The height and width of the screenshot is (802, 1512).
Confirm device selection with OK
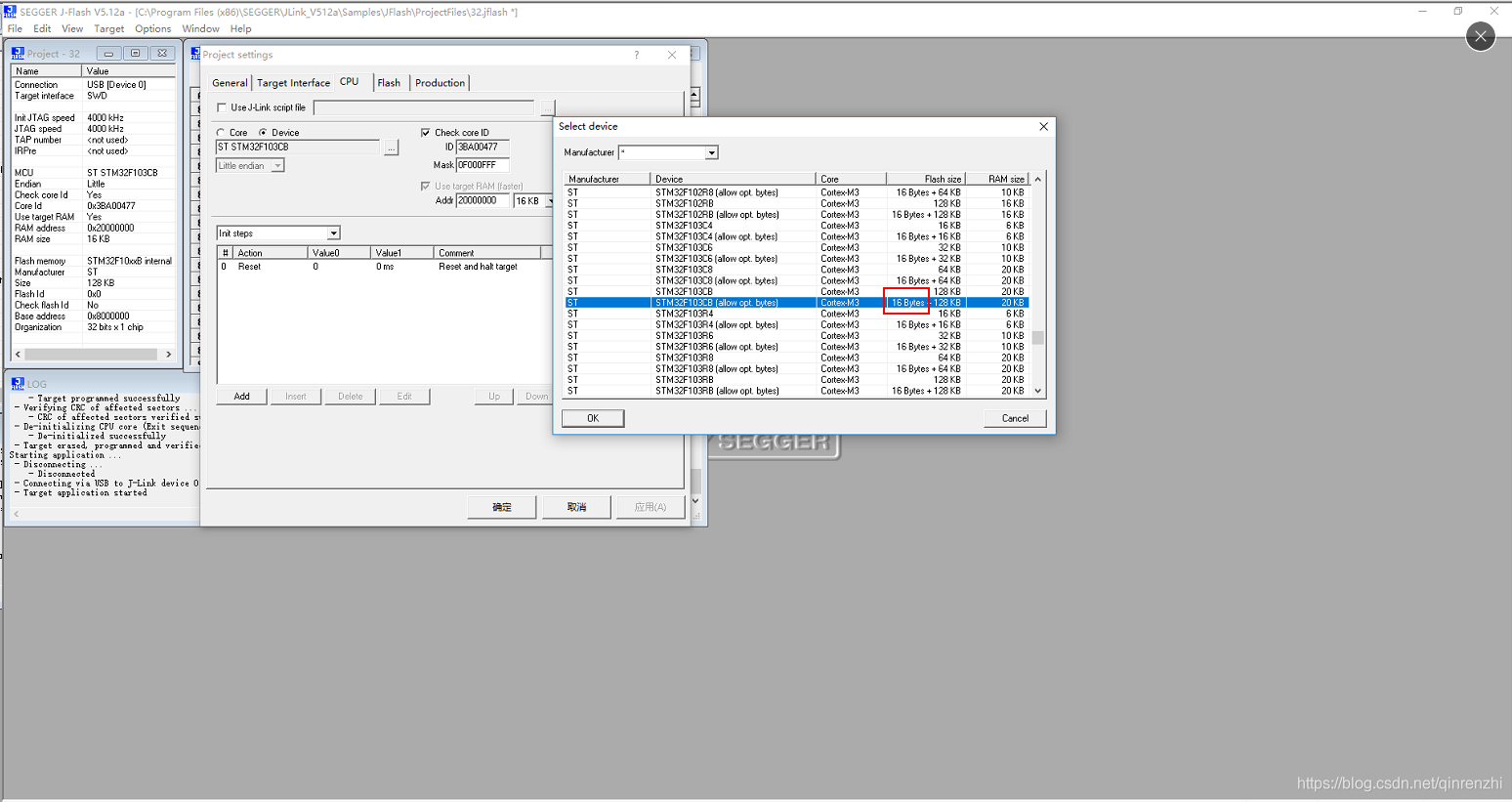coord(593,418)
